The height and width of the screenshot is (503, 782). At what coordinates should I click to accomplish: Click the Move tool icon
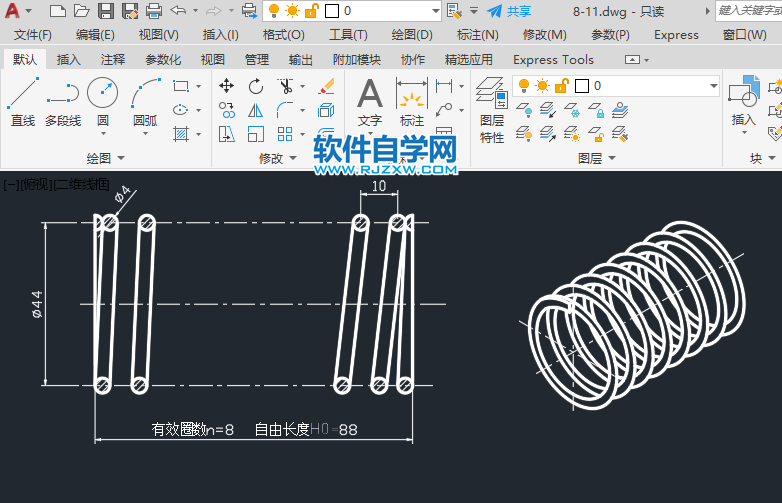tap(226, 86)
